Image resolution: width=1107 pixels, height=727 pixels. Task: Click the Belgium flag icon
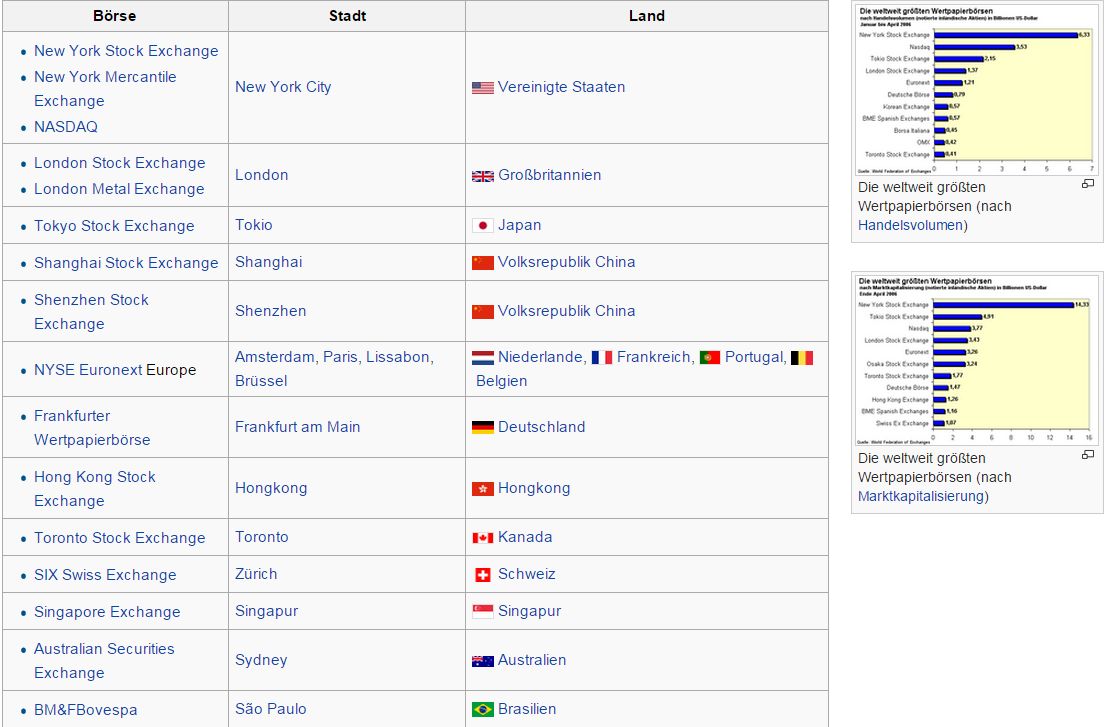coord(802,358)
